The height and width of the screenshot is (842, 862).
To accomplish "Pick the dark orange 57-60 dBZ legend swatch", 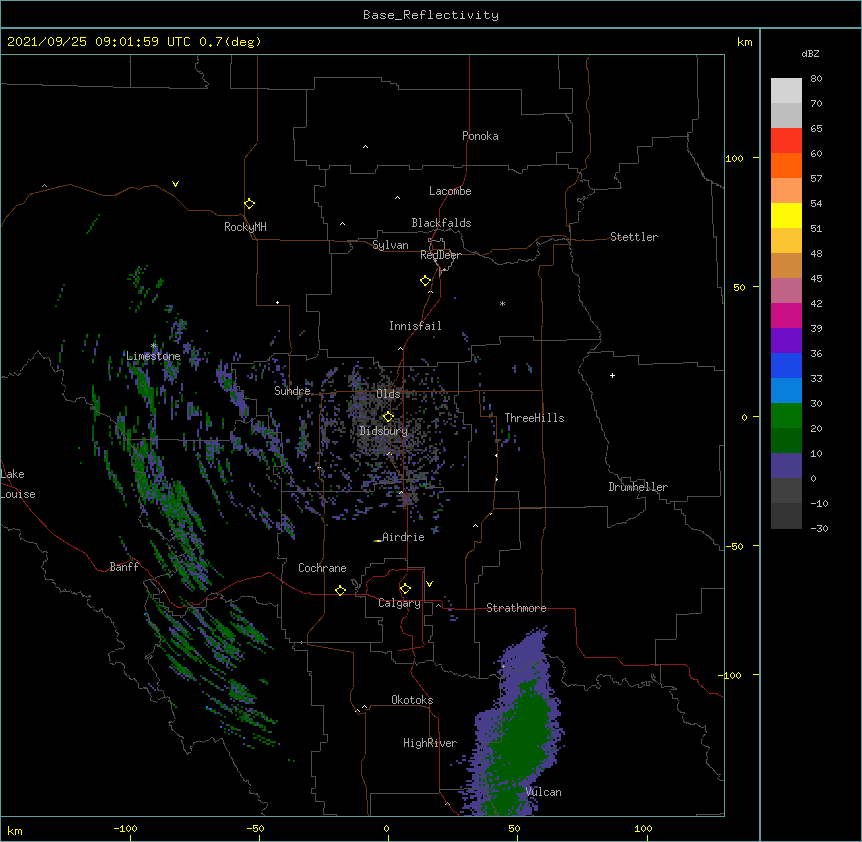I will point(786,165).
